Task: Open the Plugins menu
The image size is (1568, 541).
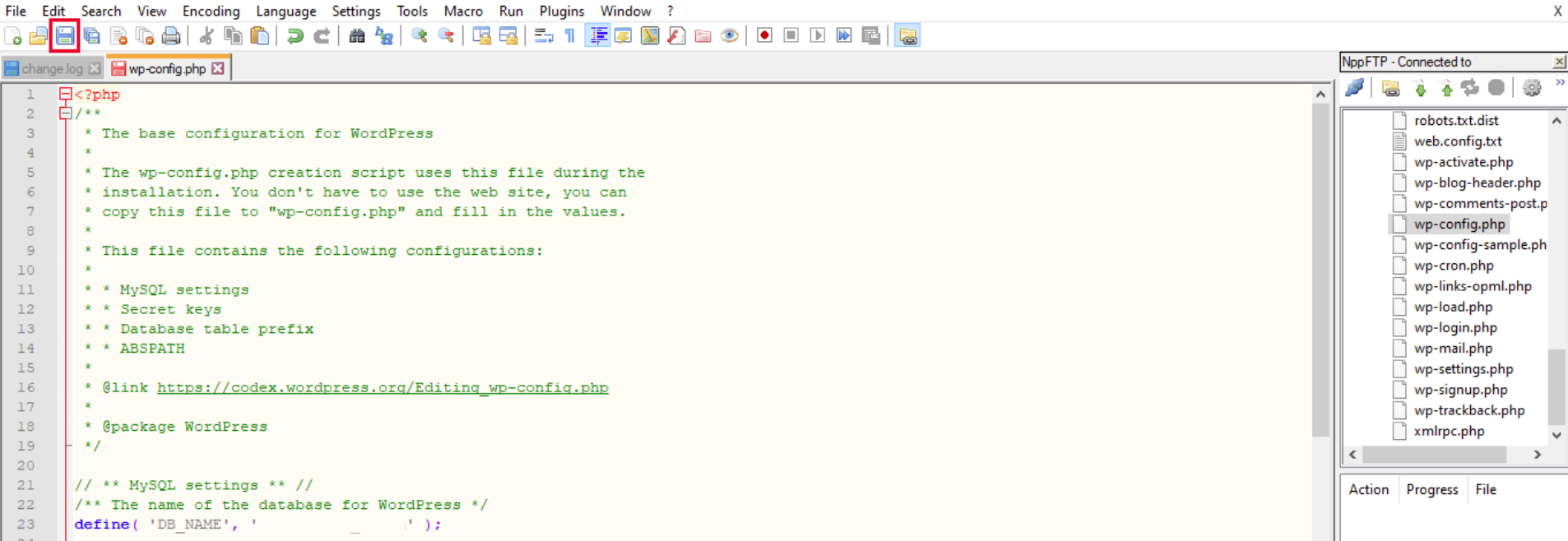Action: point(561,11)
